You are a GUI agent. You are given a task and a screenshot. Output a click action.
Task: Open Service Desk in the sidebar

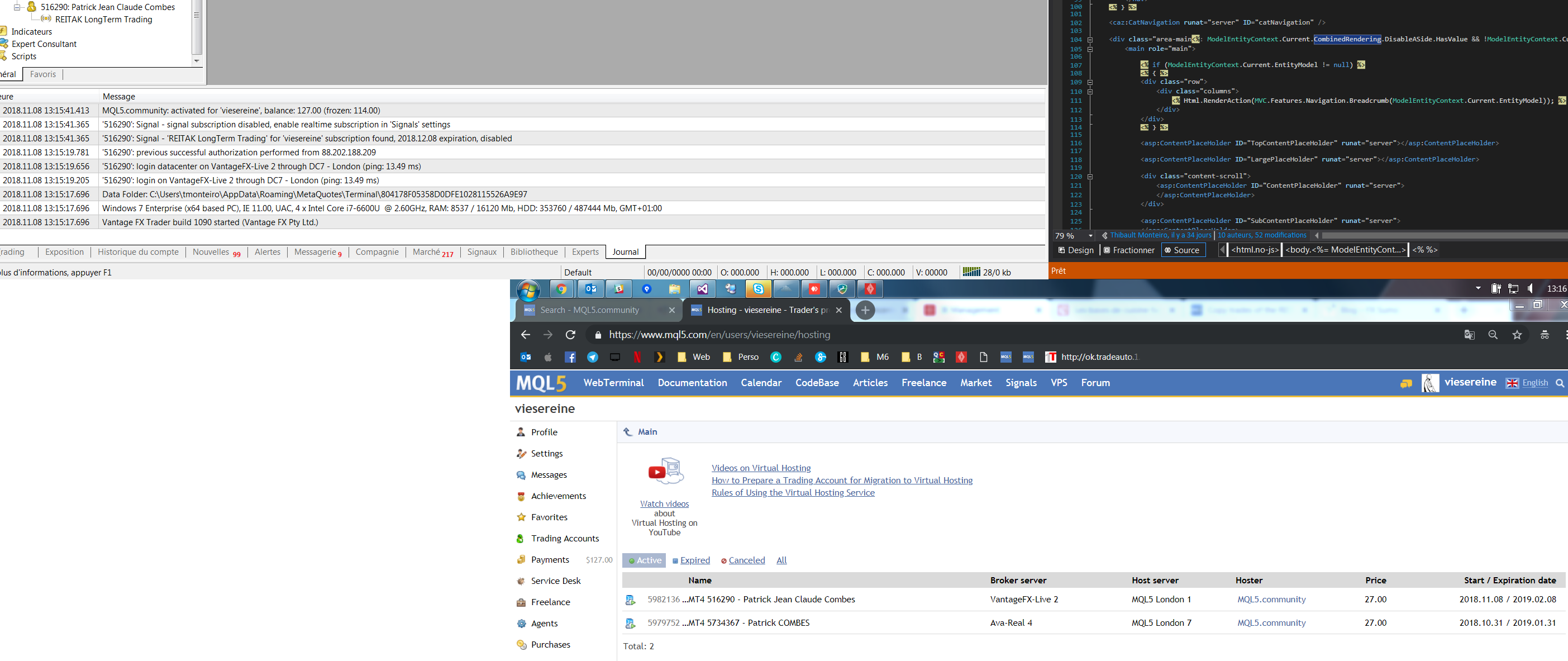click(555, 581)
